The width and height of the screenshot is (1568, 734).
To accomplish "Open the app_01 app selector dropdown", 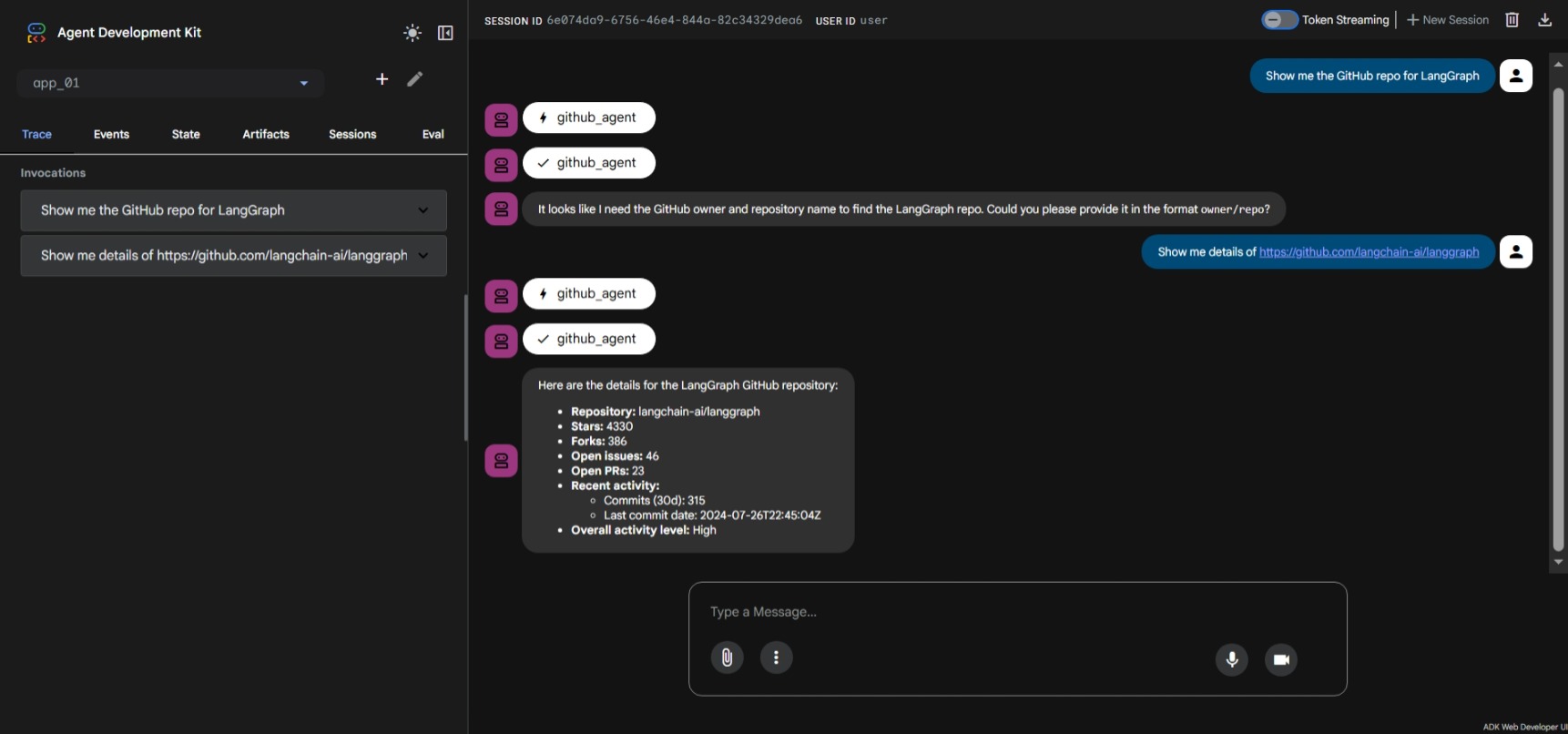I will pos(170,83).
